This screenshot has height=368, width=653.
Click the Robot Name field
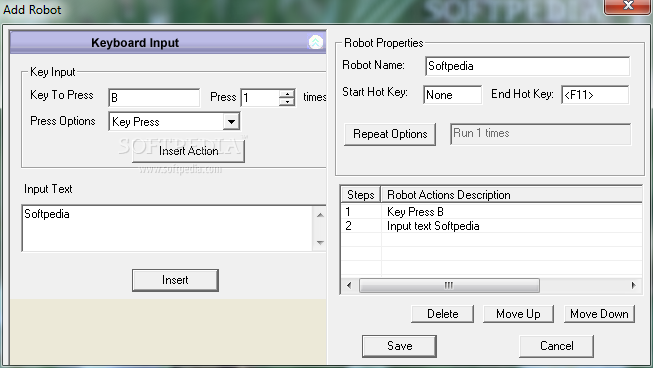[x=527, y=66]
